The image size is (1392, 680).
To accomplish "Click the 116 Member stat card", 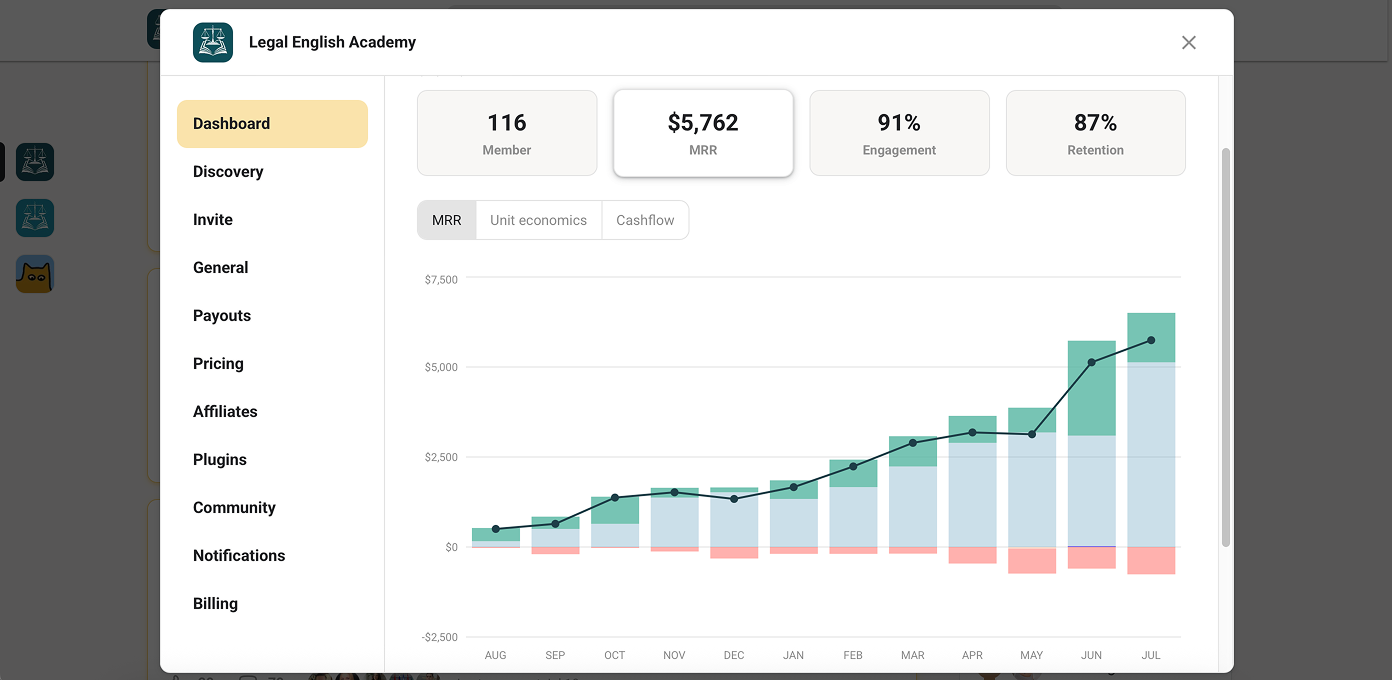I will [507, 133].
